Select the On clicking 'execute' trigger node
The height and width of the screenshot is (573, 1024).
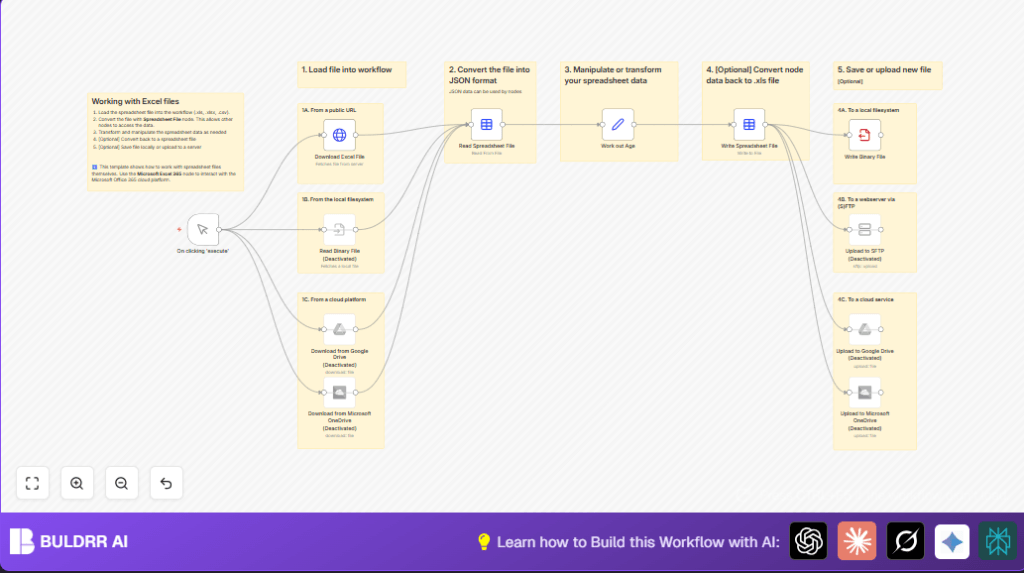click(202, 229)
